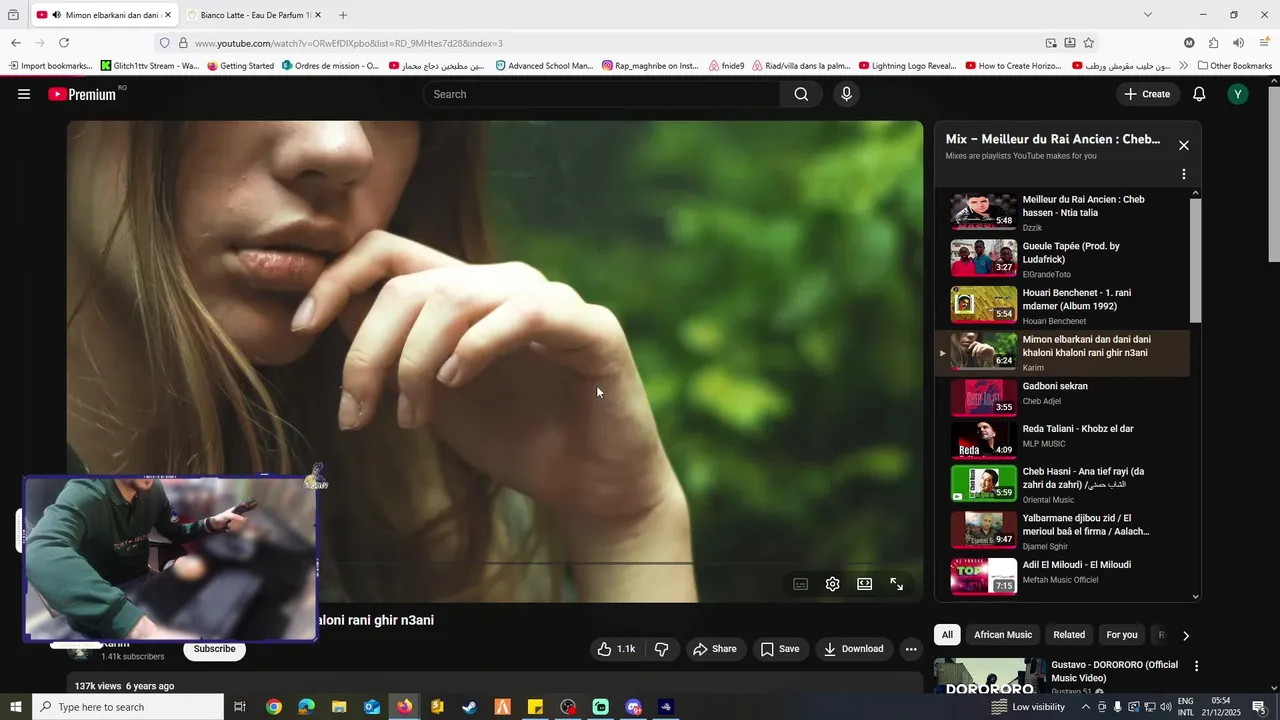Open options for Gustavo DORORORO video

pyautogui.click(x=1196, y=666)
